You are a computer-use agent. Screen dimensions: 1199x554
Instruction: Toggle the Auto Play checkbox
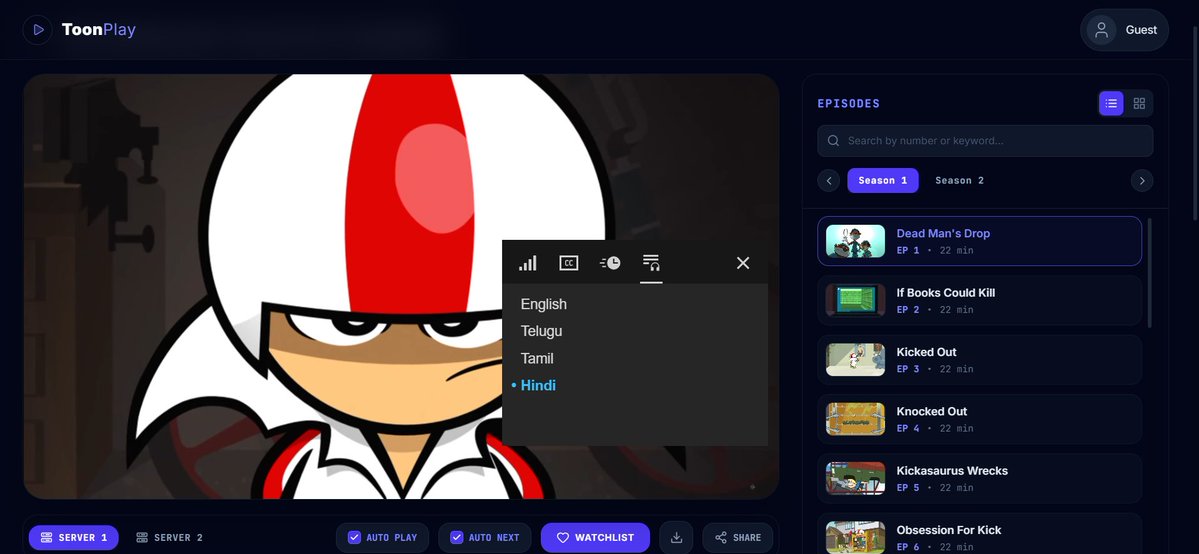coord(354,538)
